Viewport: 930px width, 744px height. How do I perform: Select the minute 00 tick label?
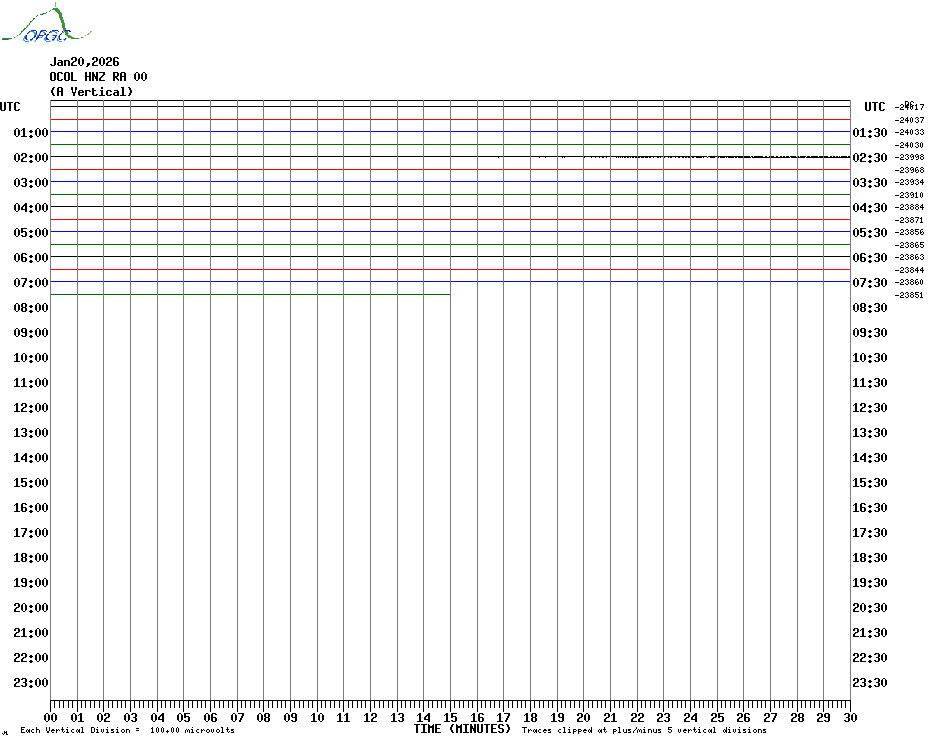(51, 717)
